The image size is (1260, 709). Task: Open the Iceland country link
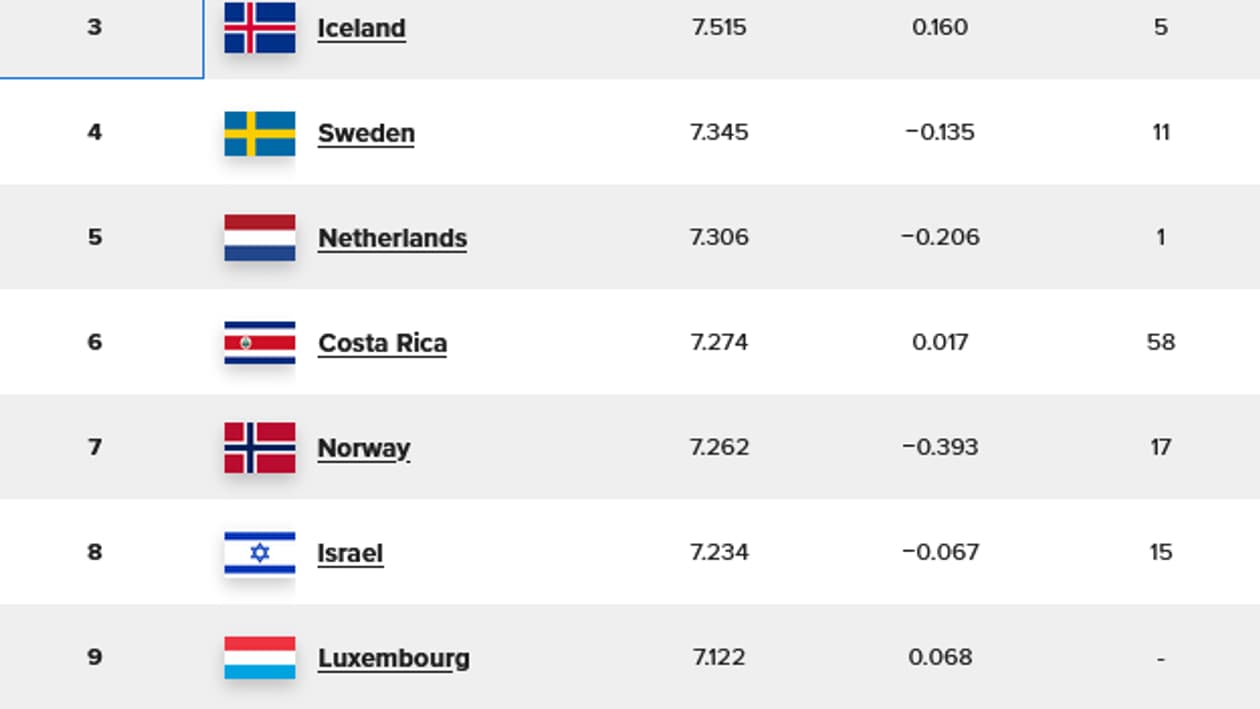coord(361,28)
